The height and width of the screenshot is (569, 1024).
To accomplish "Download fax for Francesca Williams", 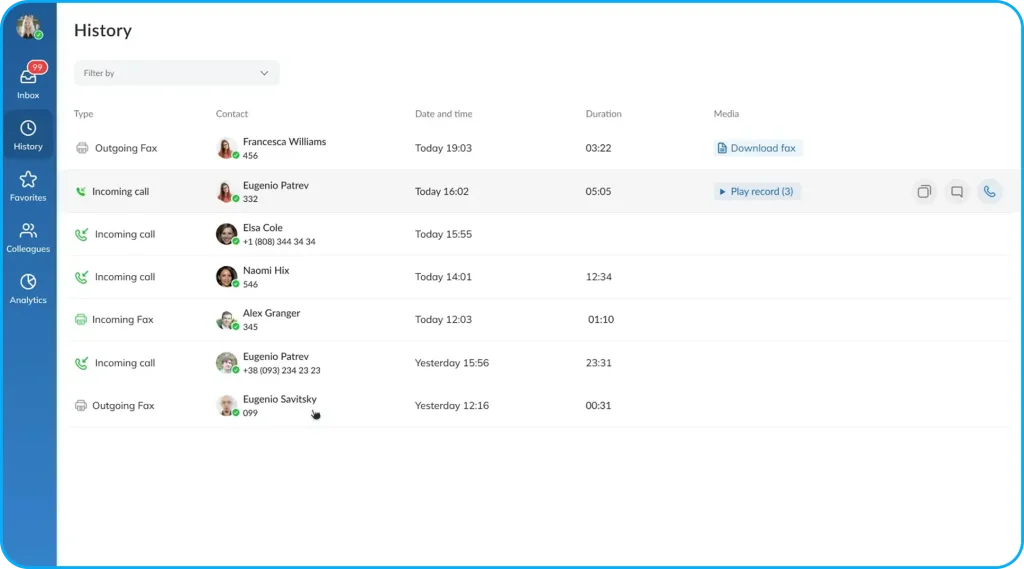I will 758,148.
